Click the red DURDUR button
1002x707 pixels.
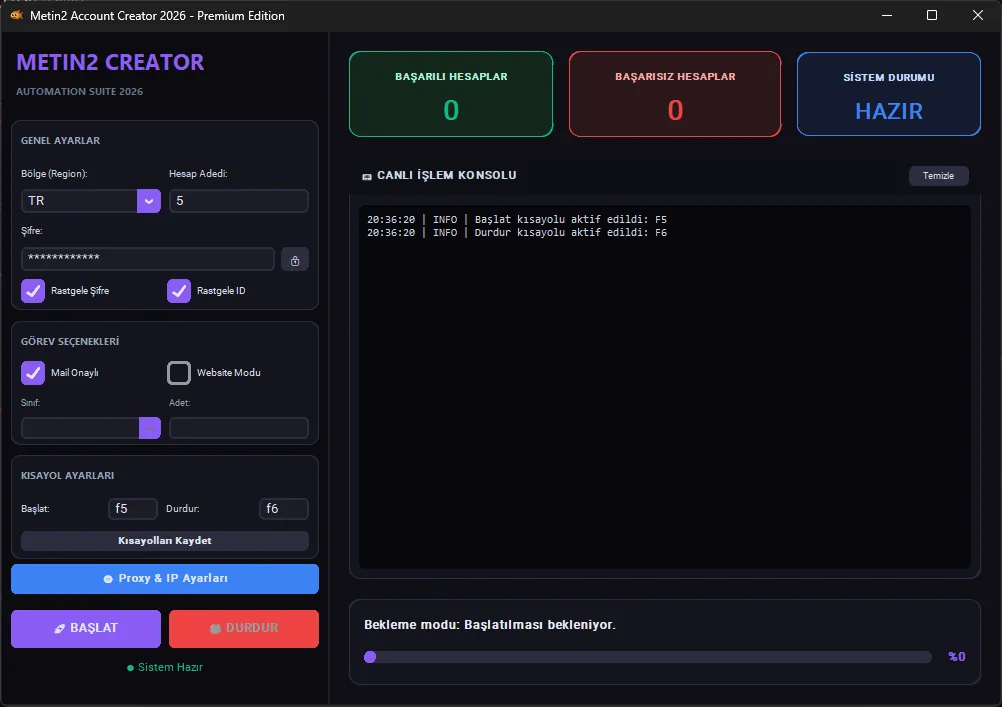(x=243, y=628)
